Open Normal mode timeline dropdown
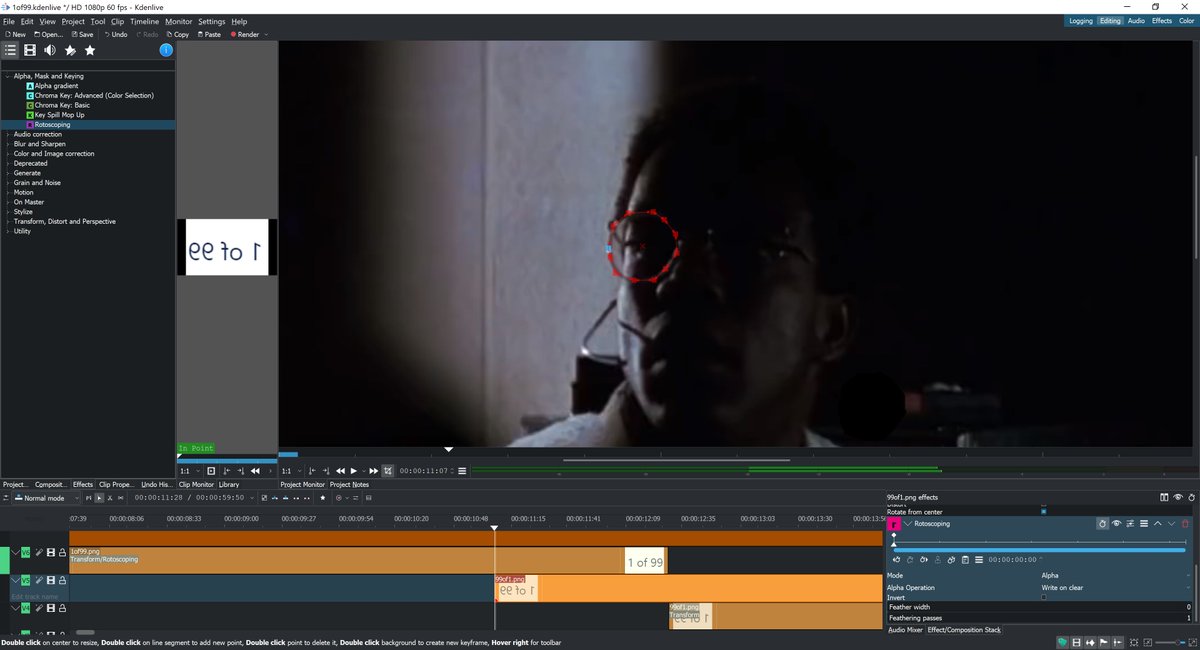This screenshot has height=650, width=1200. [x=44, y=498]
